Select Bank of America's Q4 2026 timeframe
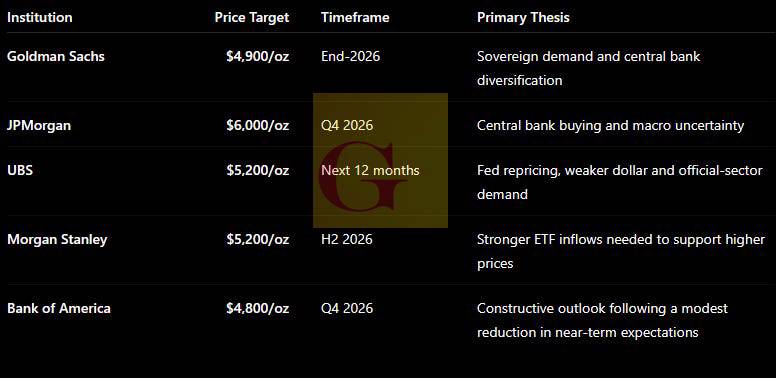This screenshot has height=378, width=776. pyautogui.click(x=347, y=308)
